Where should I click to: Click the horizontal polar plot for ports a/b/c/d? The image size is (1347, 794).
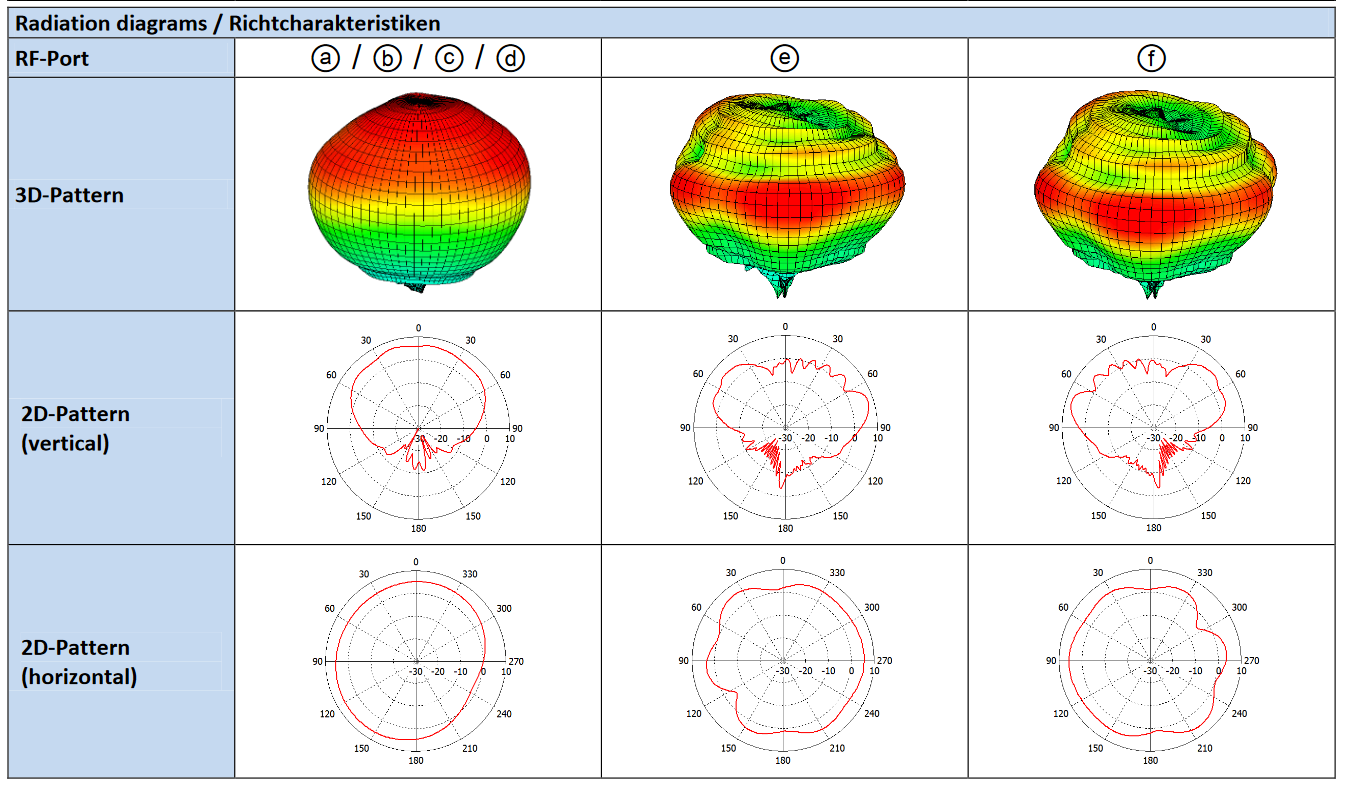(x=417, y=662)
